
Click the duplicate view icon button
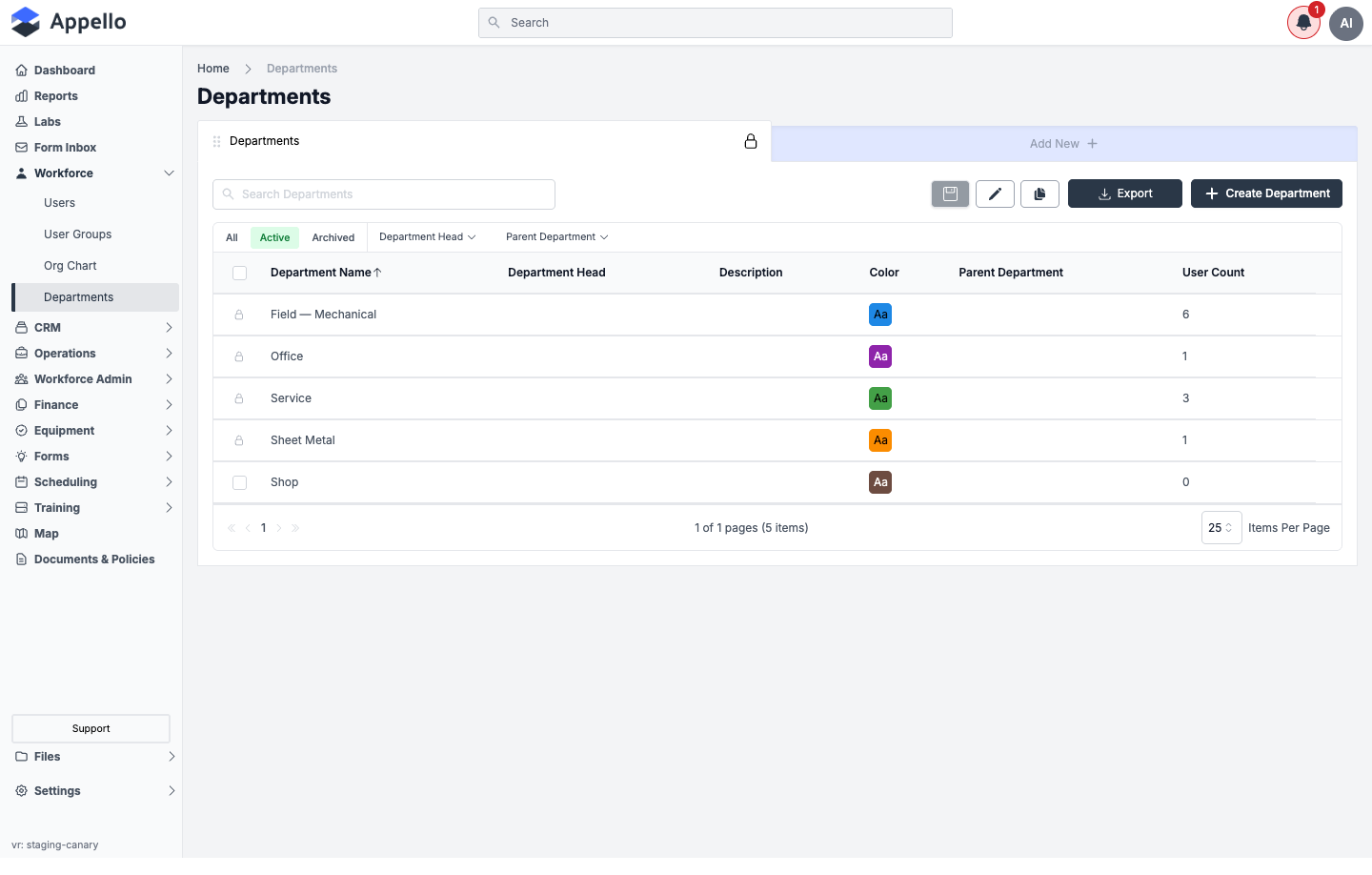[x=1039, y=193]
